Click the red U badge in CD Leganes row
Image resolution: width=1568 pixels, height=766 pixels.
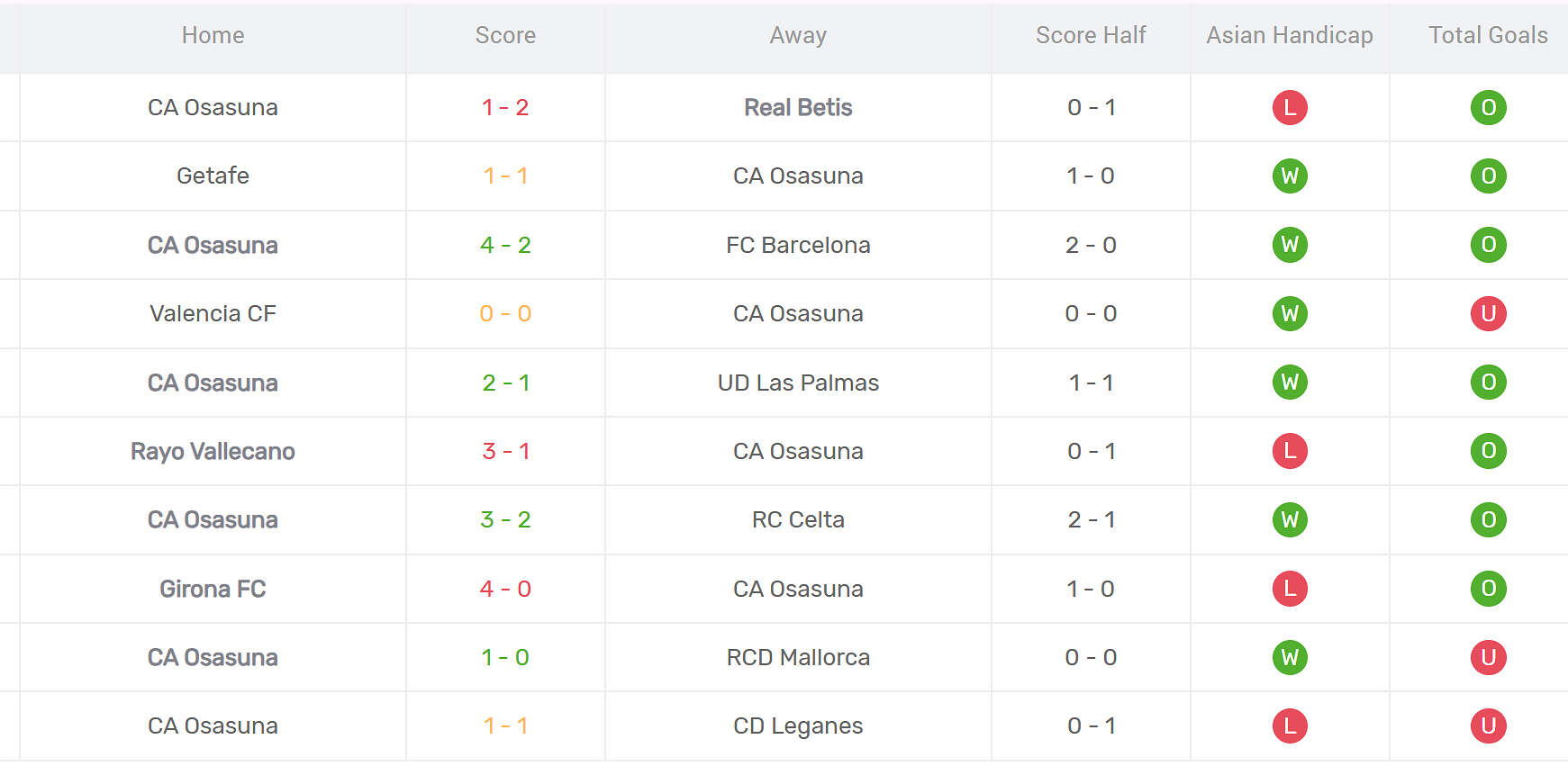click(1488, 725)
